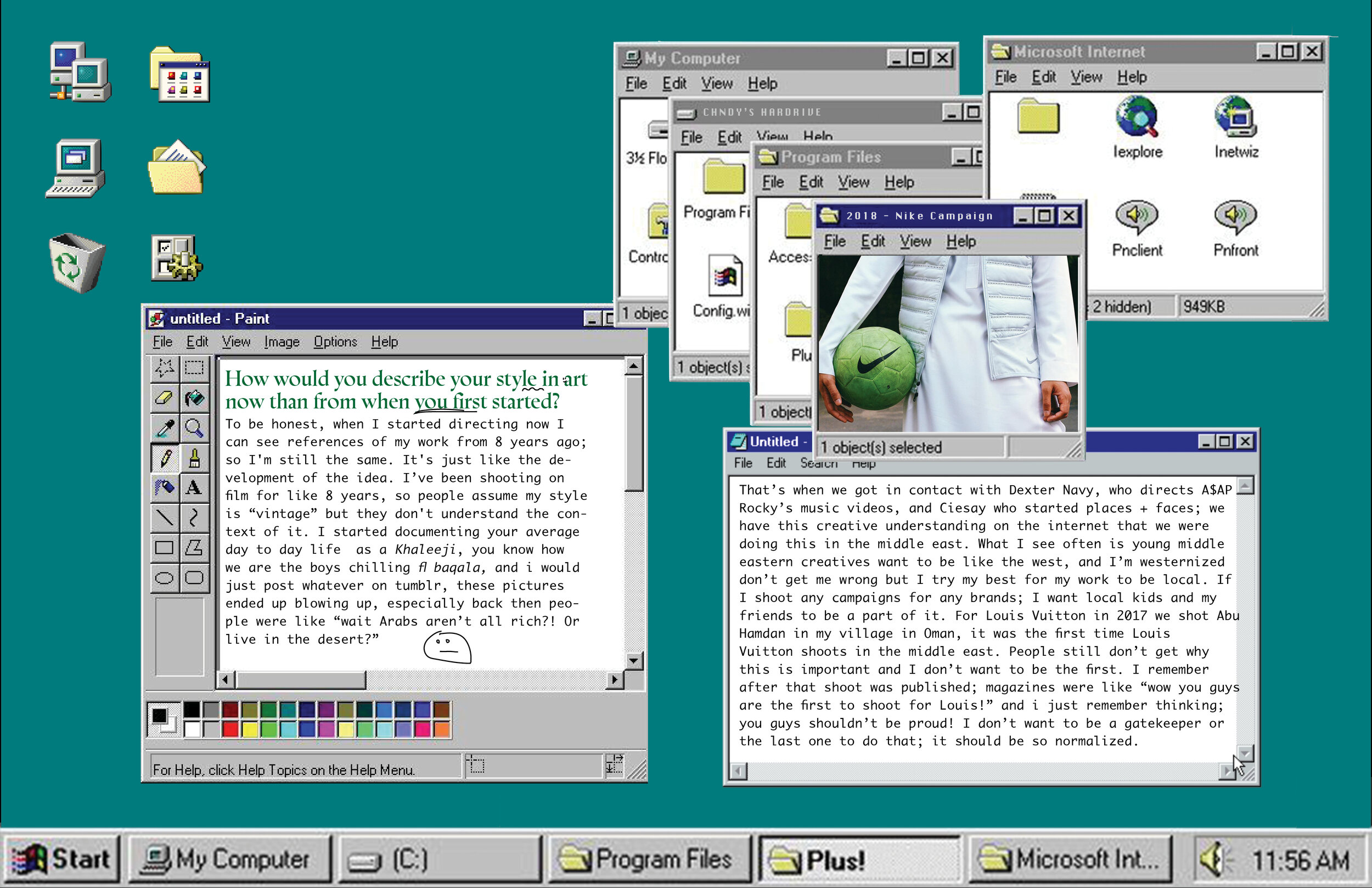Select the Pencil tool in Paint
Screen dimensions: 1372x888
coord(165,458)
